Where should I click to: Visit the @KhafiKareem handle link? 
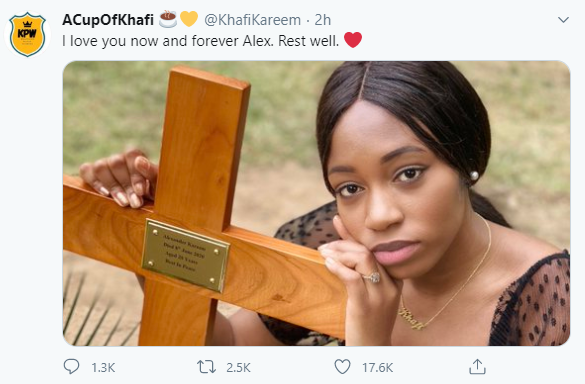click(x=252, y=20)
